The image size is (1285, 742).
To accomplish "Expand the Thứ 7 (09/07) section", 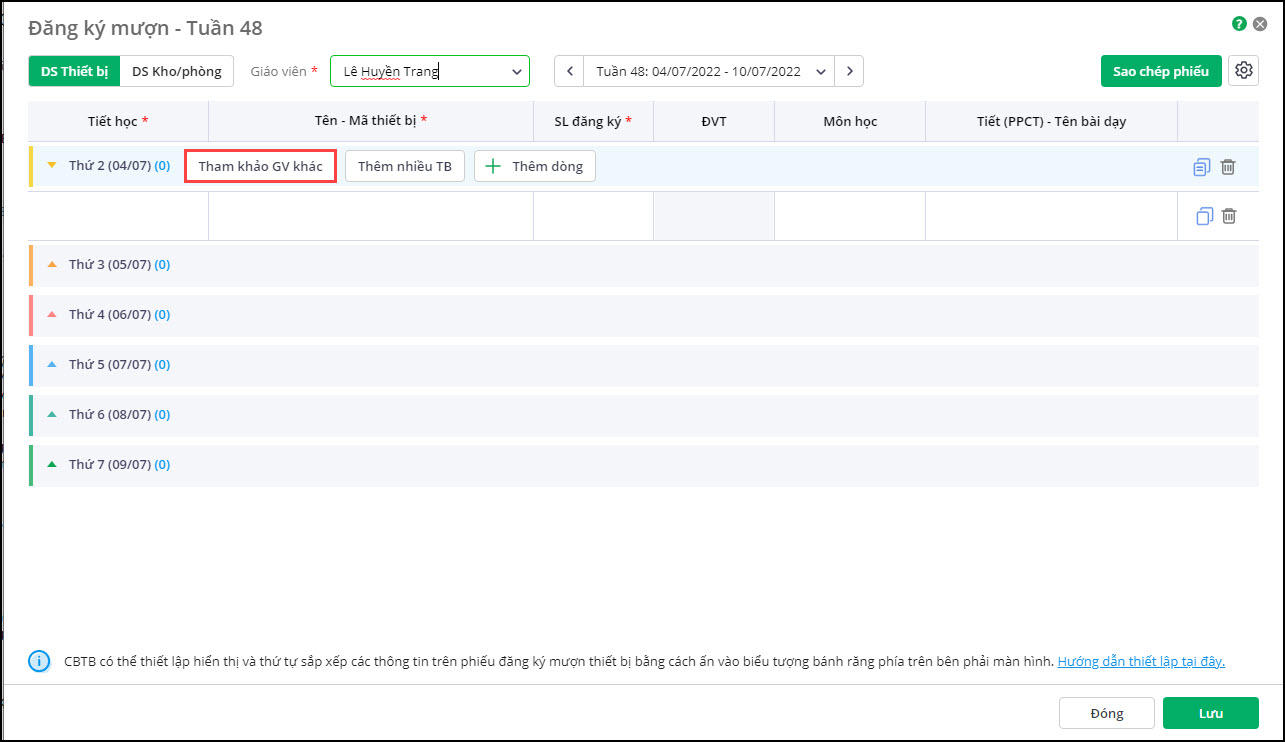I will click(52, 465).
